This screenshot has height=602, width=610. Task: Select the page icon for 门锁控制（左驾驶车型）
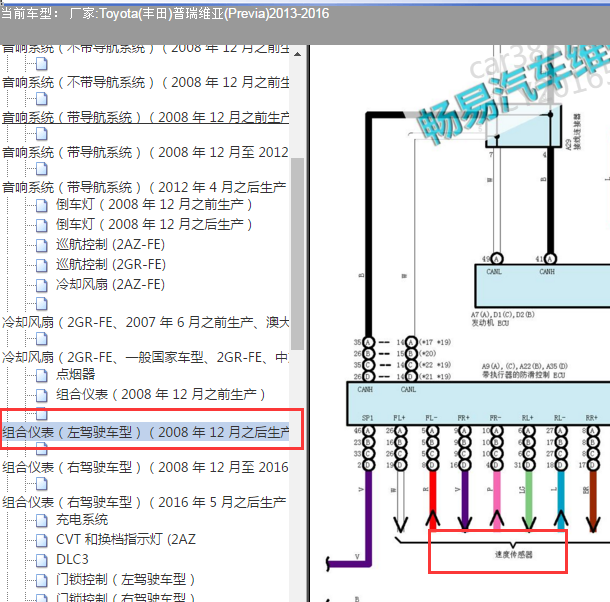click(42, 580)
